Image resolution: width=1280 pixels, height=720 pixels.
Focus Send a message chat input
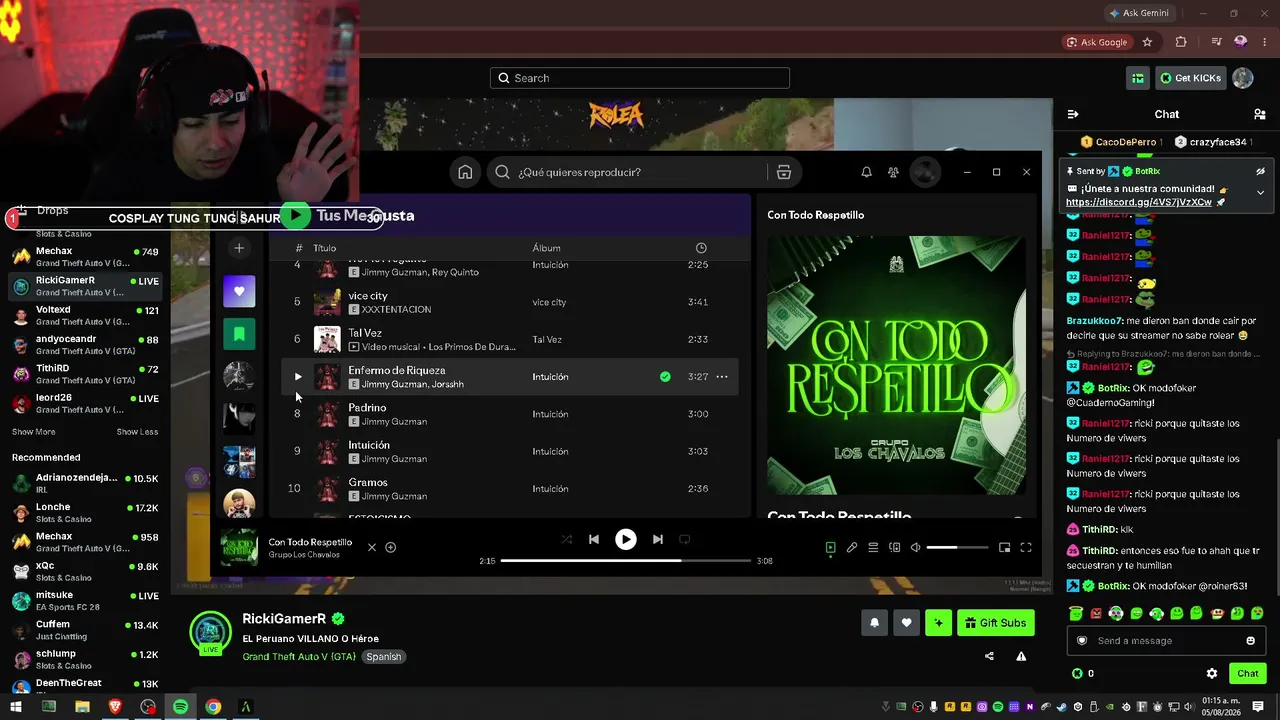tap(1165, 641)
